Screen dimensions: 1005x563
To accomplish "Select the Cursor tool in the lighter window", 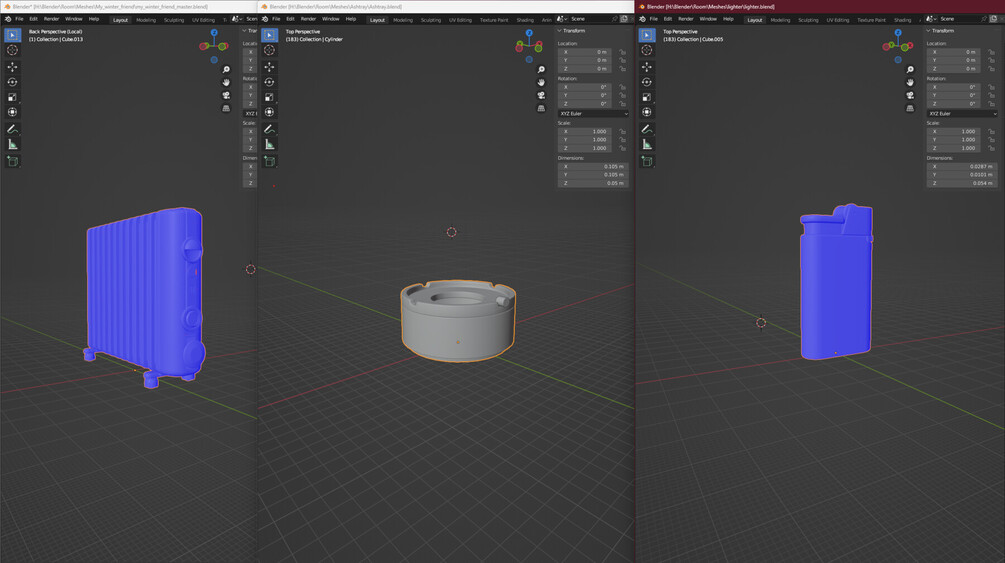I will point(647,50).
